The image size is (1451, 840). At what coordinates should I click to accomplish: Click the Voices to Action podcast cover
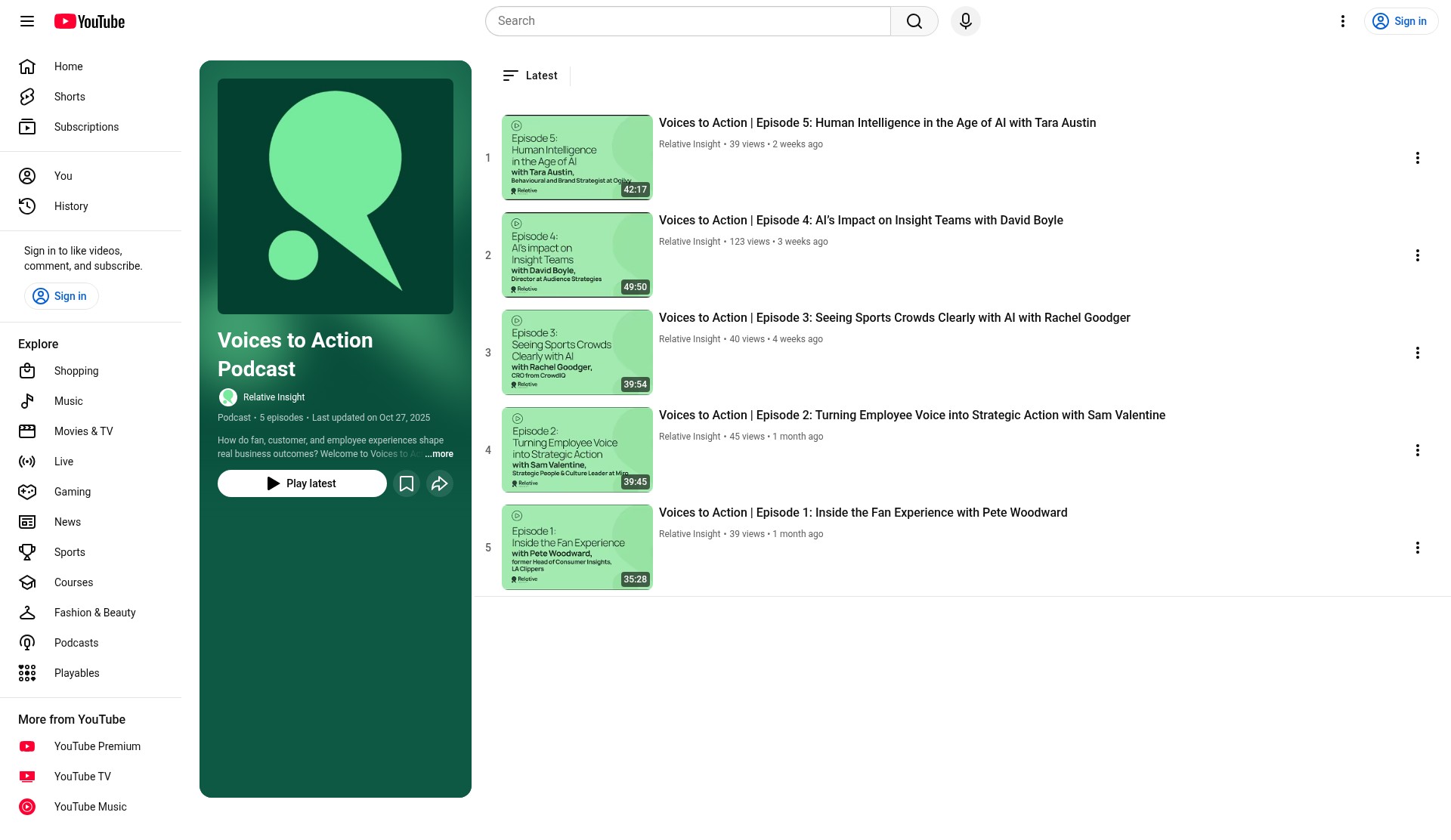tap(336, 196)
